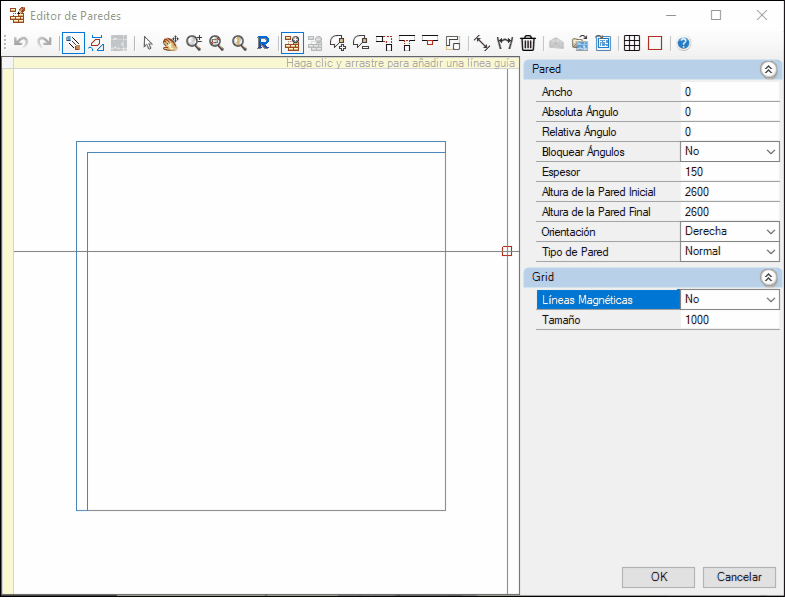785x600 pixels.
Task: Open help with the blue question mark
Action: [x=683, y=44]
